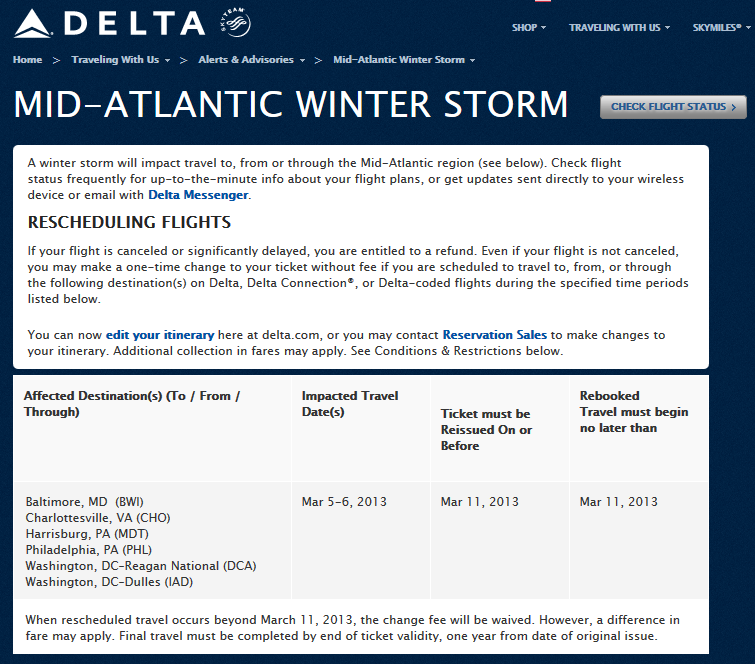755x664 pixels.
Task: Click the Ticket must be Reissued header
Action: click(x=486, y=429)
